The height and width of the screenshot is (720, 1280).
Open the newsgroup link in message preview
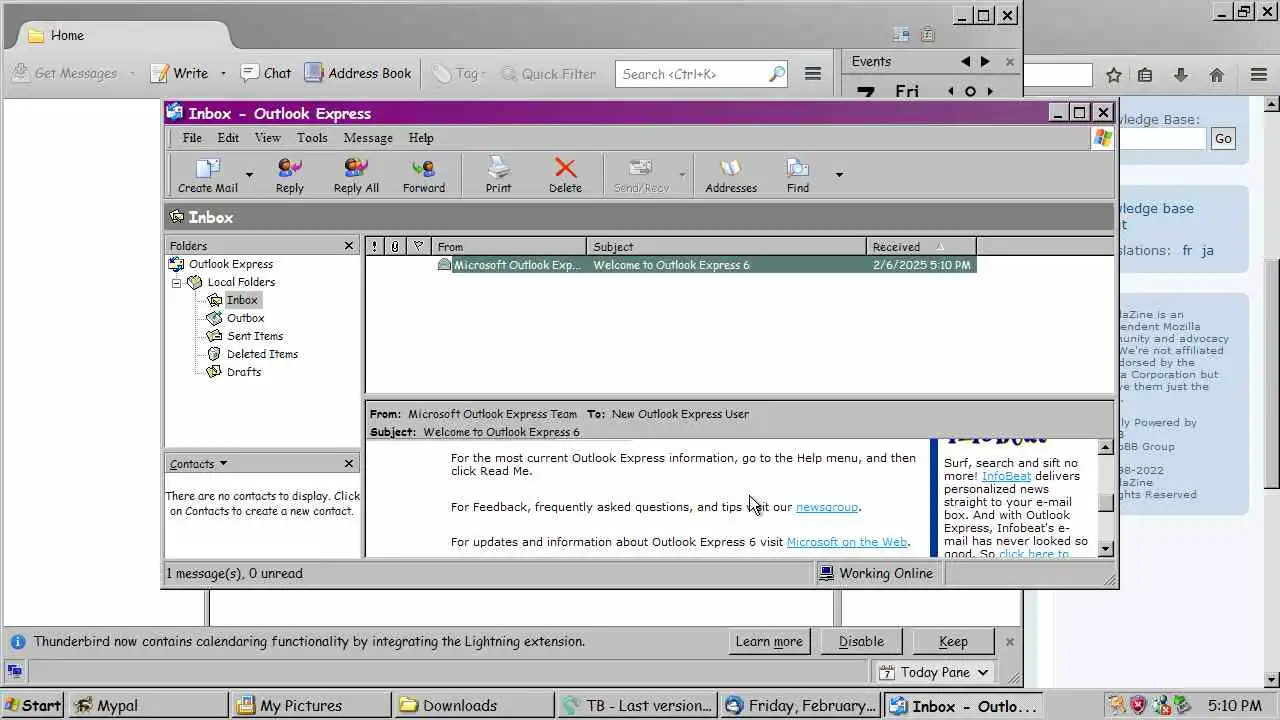tap(827, 507)
